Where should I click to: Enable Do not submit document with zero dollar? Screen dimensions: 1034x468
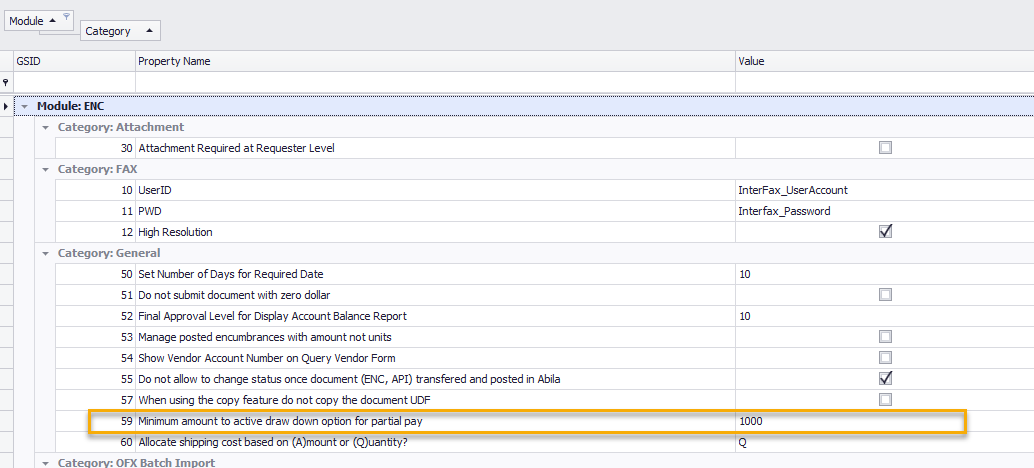click(884, 295)
